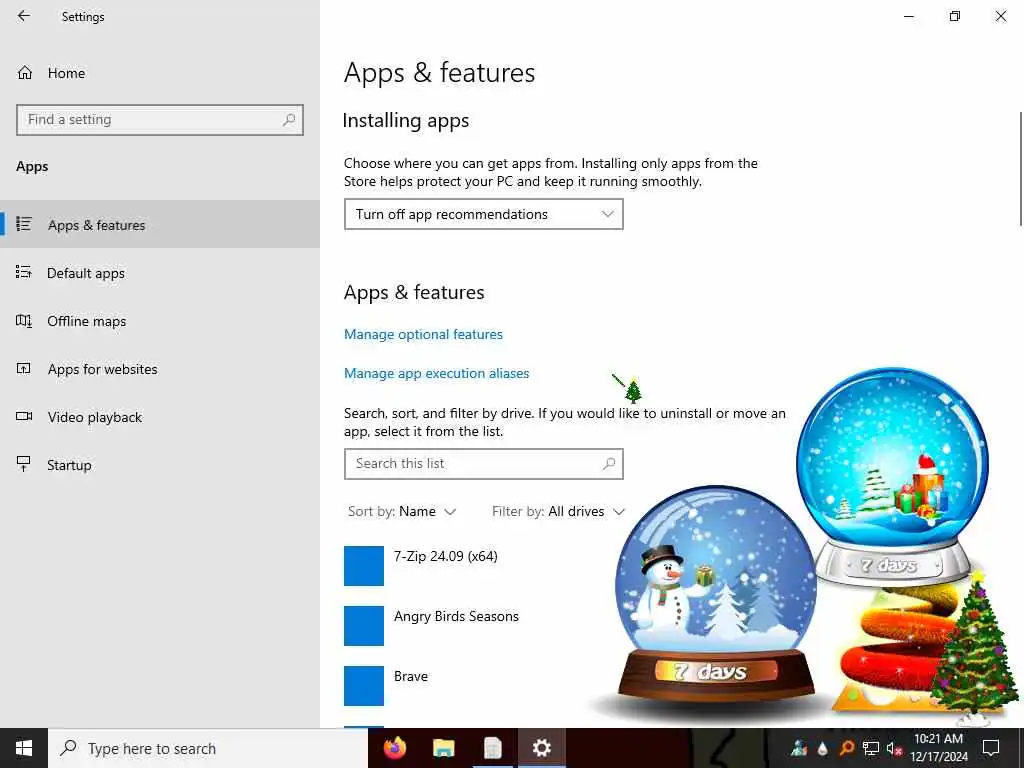Minimize the Settings window
The image size is (1024, 768).
[x=908, y=16]
